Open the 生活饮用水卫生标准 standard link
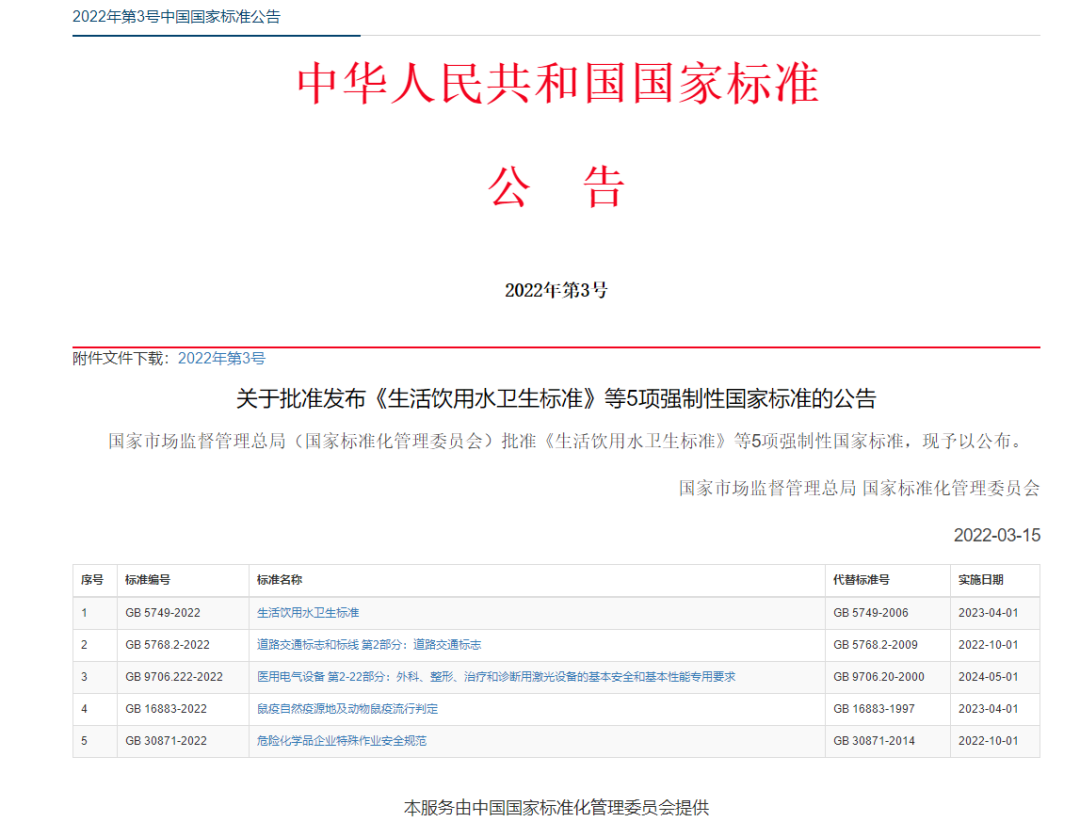Screen dimensions: 1080x838 tap(308, 613)
